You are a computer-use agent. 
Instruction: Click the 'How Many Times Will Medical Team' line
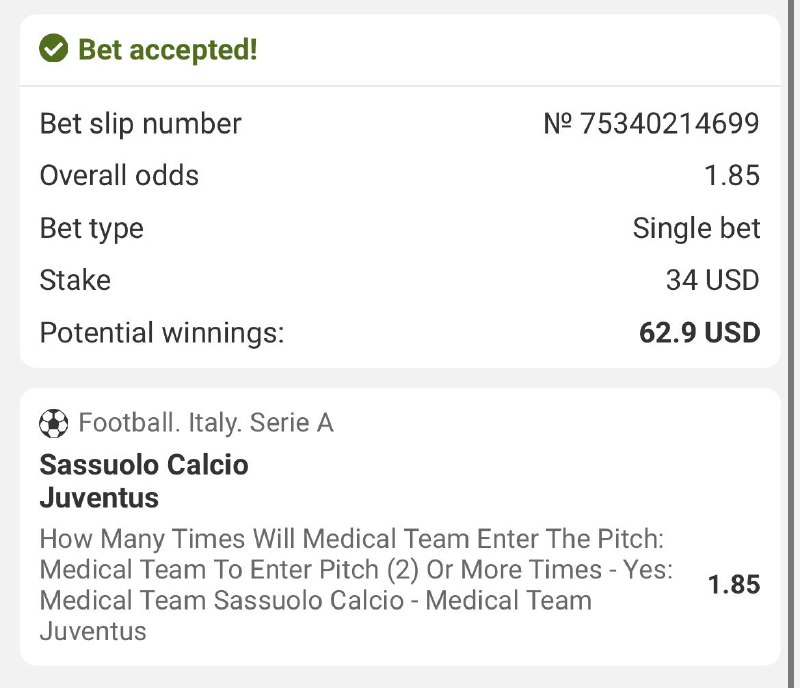tap(352, 540)
